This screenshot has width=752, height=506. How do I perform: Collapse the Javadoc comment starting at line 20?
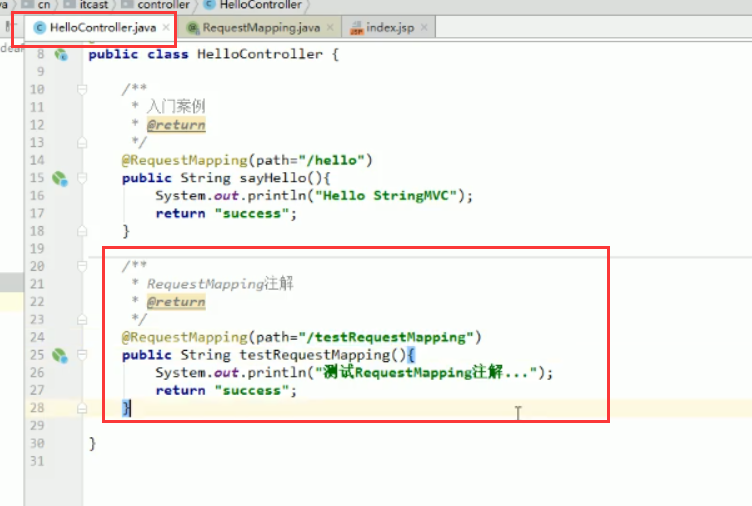pyautogui.click(x=82, y=266)
